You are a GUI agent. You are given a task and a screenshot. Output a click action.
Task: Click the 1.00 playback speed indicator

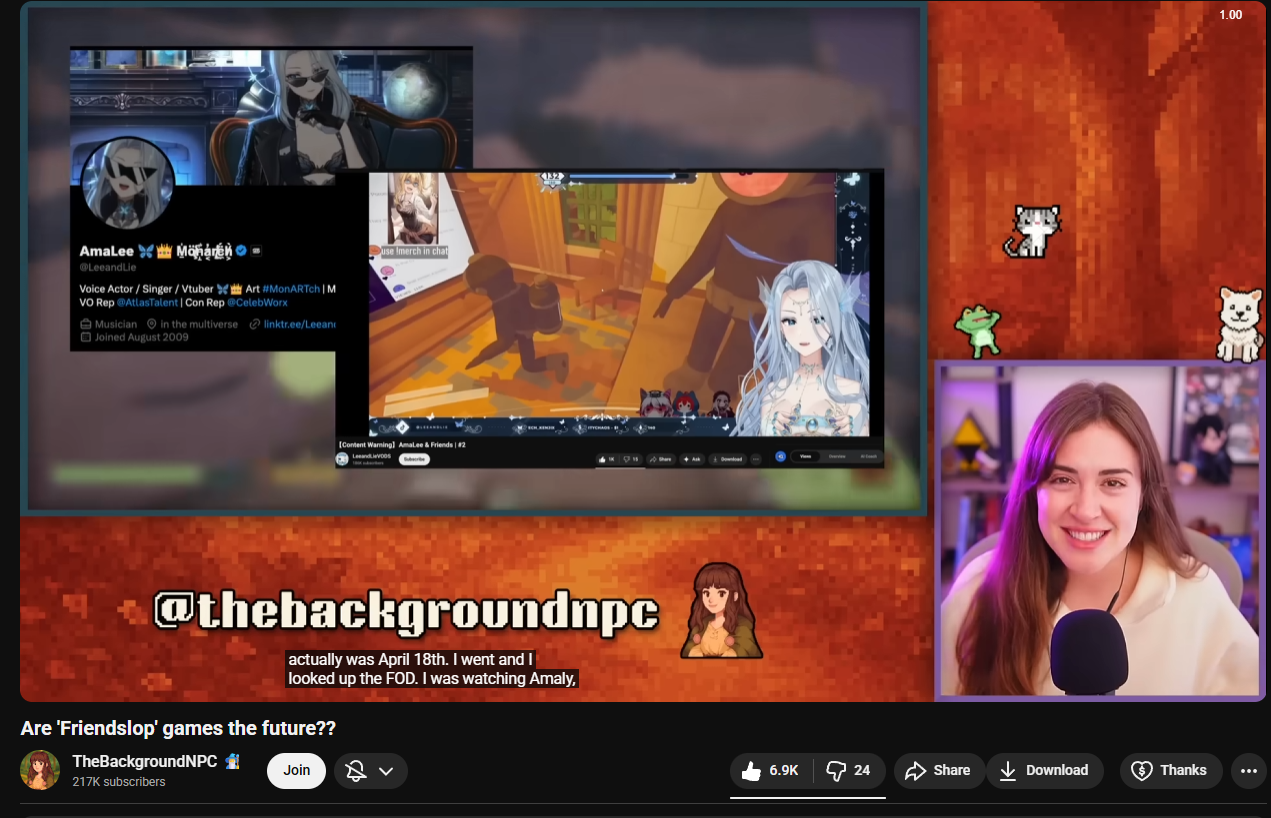pos(1230,14)
